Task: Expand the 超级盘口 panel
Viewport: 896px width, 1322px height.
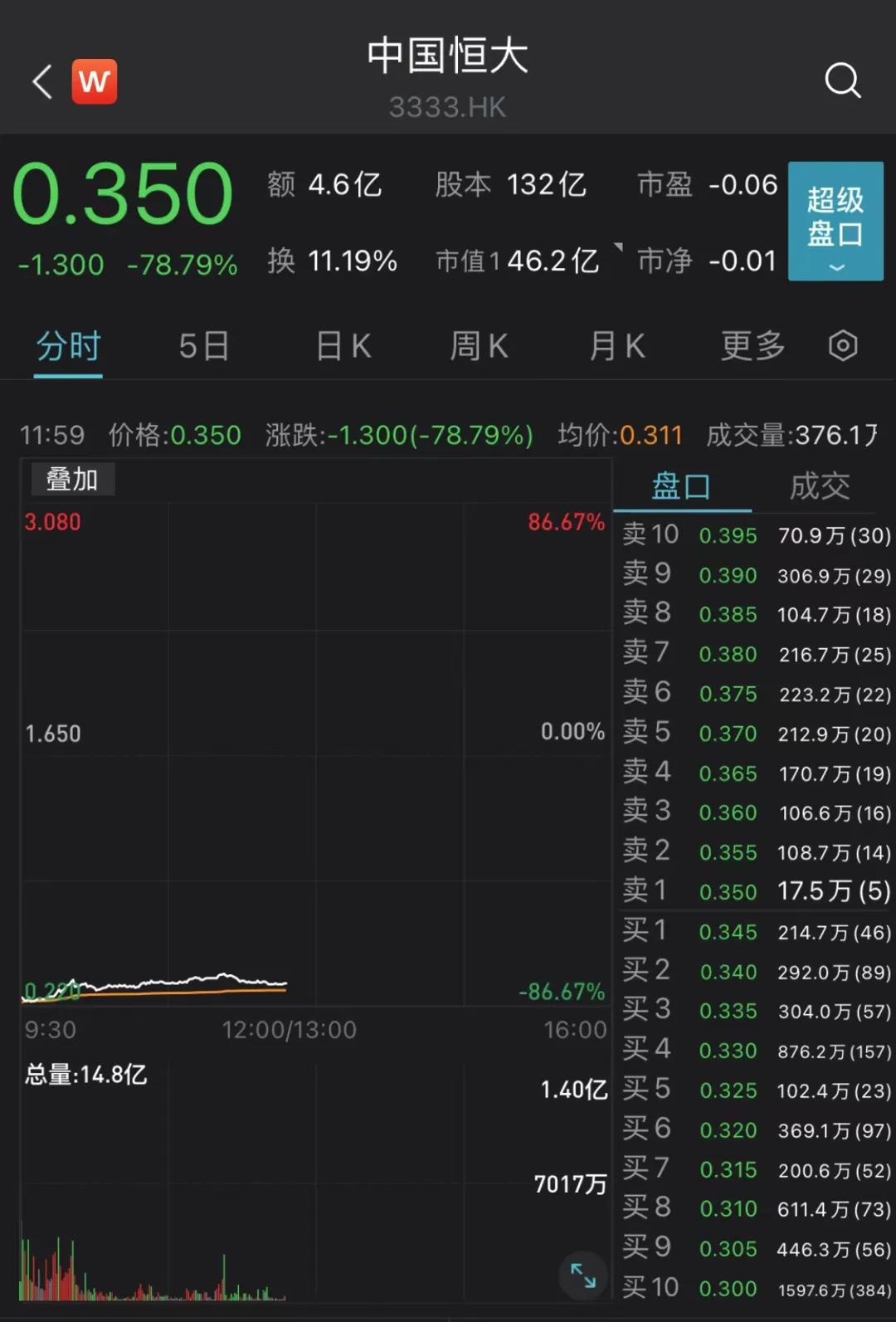Action: [835, 221]
